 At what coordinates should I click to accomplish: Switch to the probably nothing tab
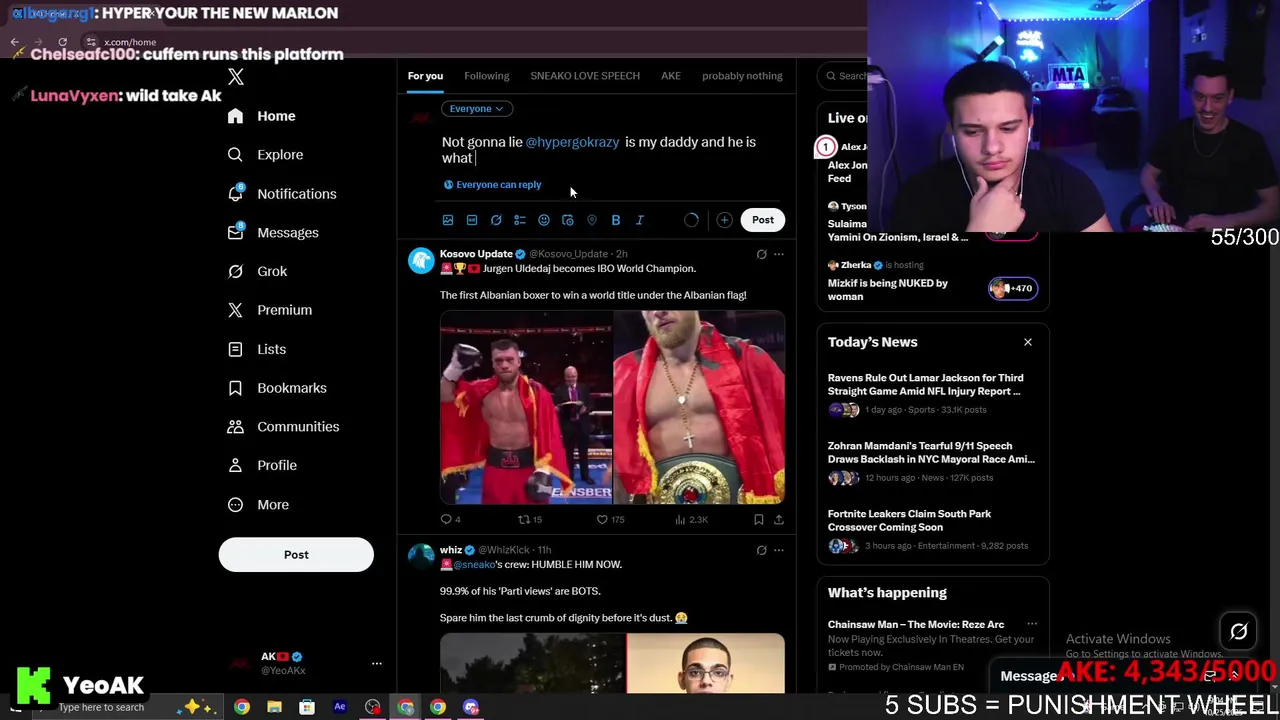click(x=742, y=76)
